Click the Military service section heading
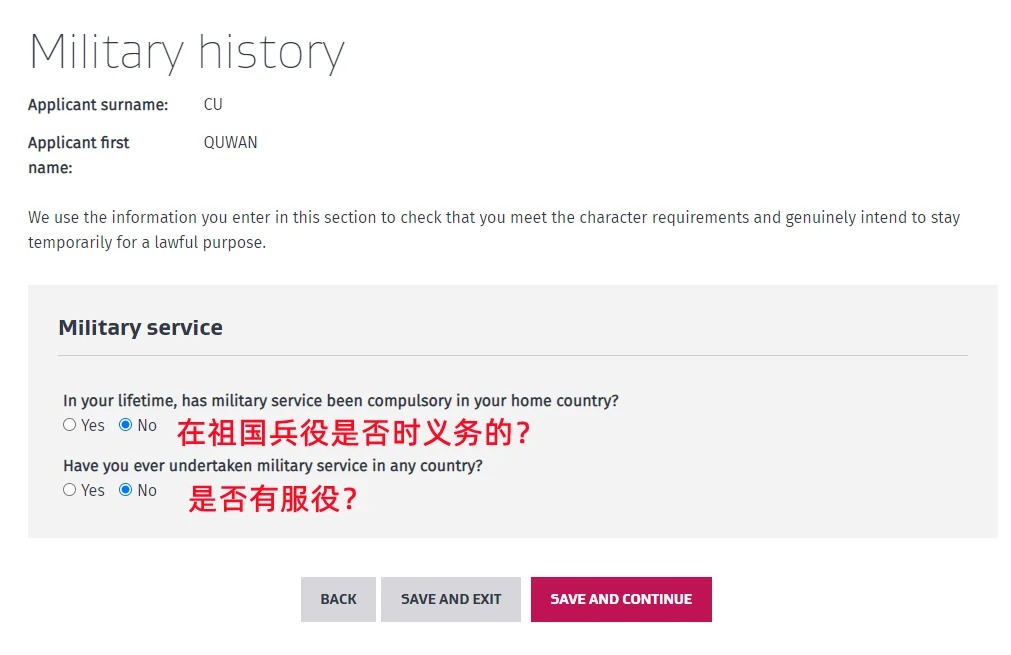 click(x=140, y=328)
